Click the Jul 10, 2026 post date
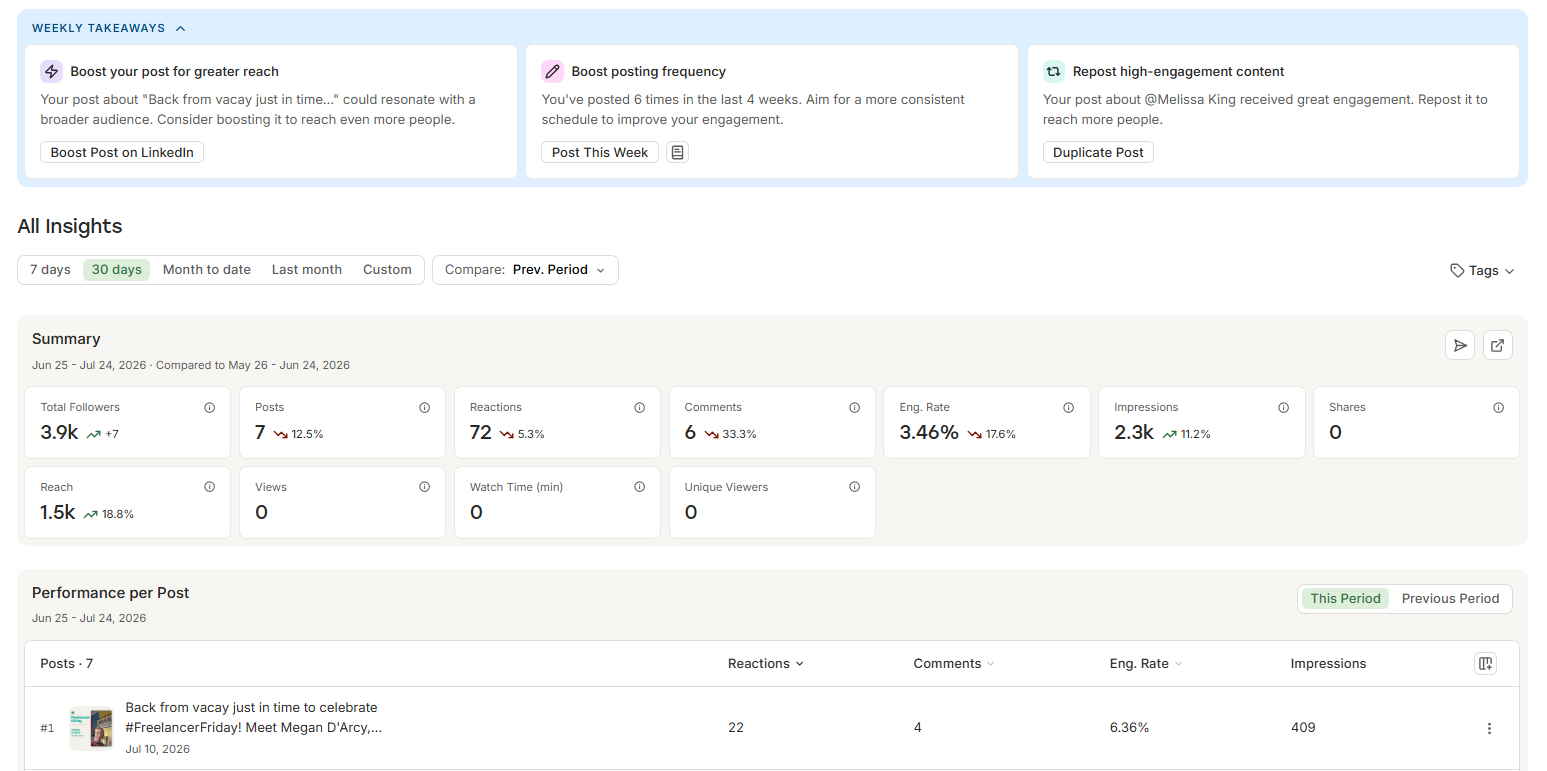Screen dimensions: 1547x771 (158, 749)
